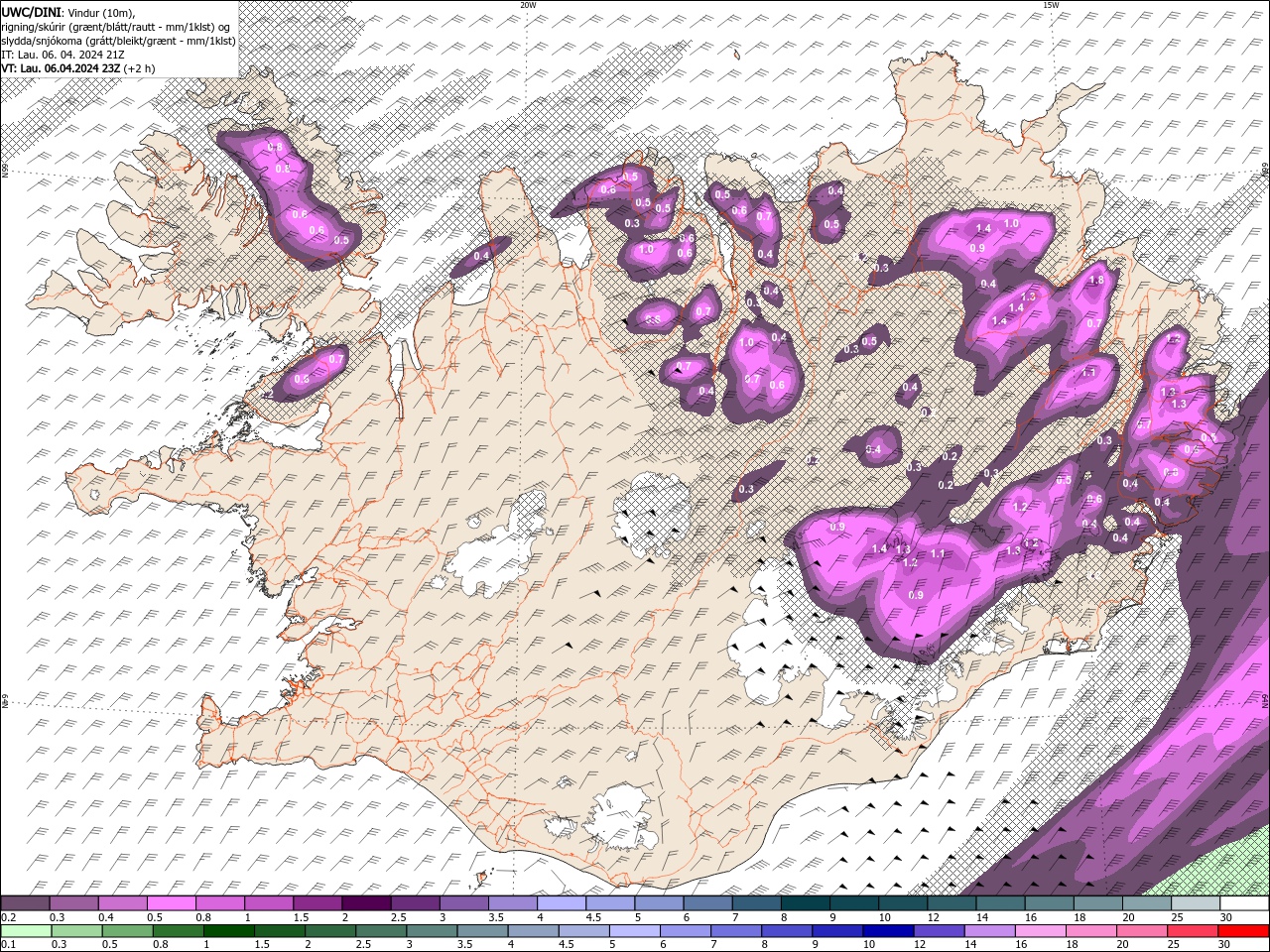
Task: Click the dark teal snow swatch from 8 to 9
Action: tap(805, 903)
